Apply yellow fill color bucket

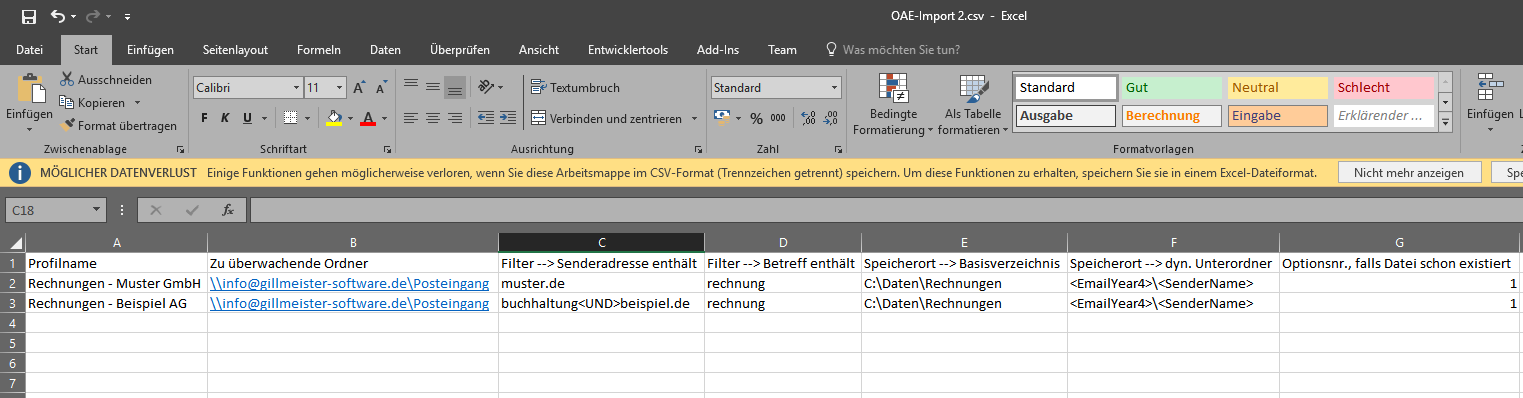point(334,118)
